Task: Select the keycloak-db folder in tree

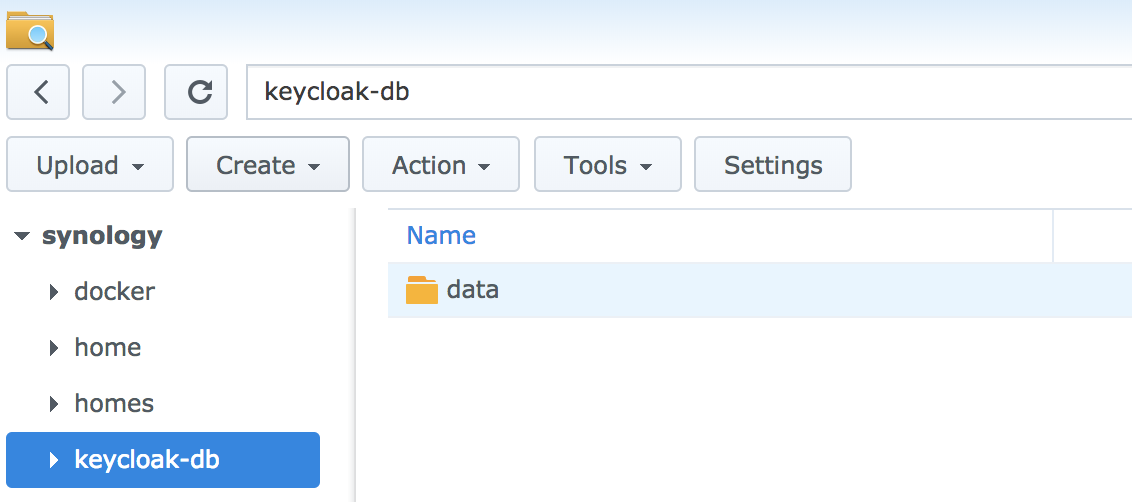Action: [162, 459]
